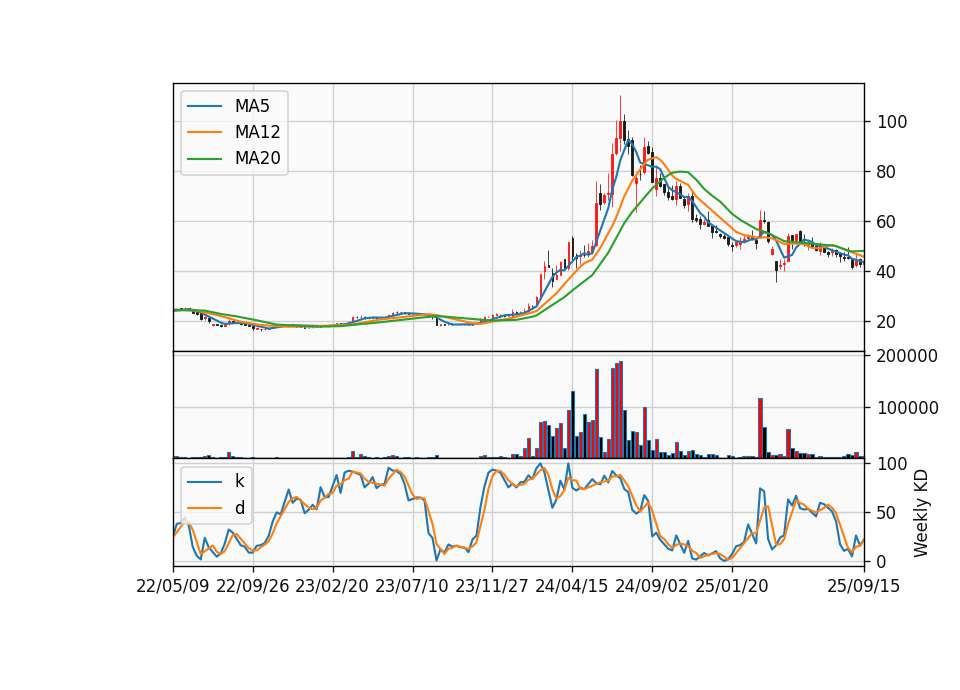The width and height of the screenshot is (960, 690).
Task: Click the 23/07/10 date tick label
Action: coord(412,586)
